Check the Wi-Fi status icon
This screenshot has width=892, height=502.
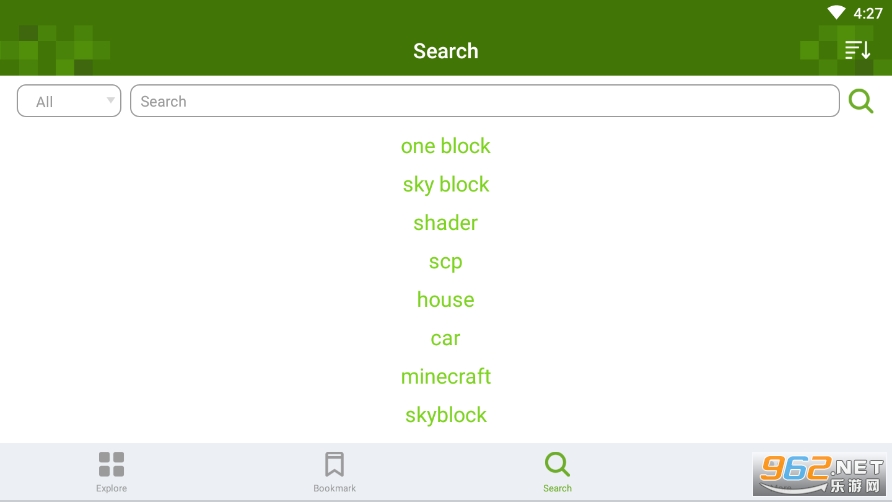(836, 13)
